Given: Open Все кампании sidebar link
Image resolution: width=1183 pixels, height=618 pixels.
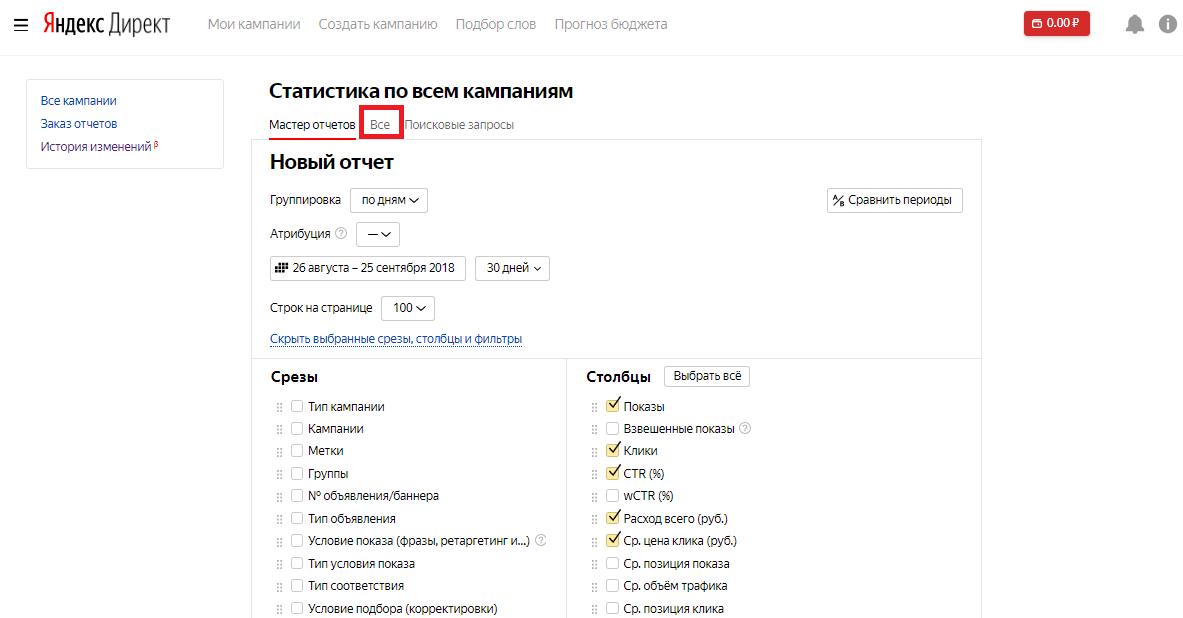Looking at the screenshot, I should (78, 100).
